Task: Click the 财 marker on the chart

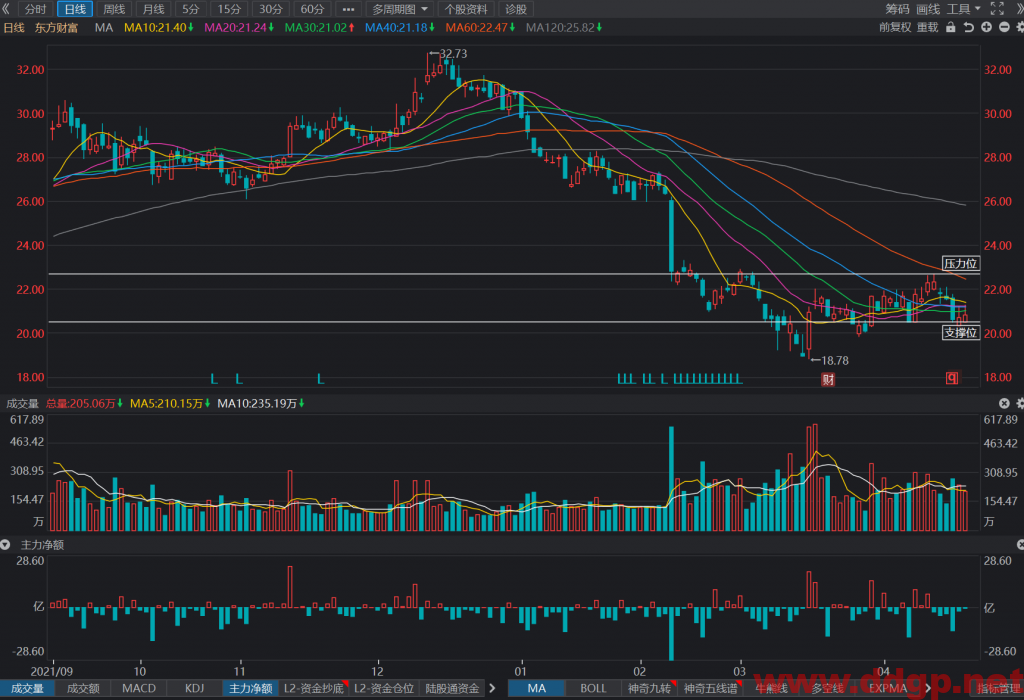Action: (828, 379)
